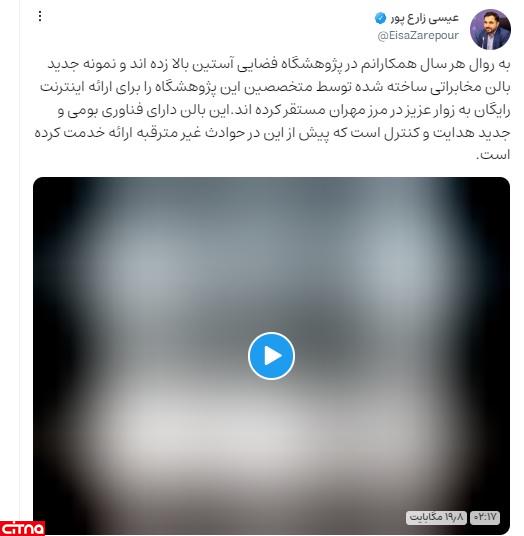Click the final word است. of the tweet
The image size is (524, 536).
coord(493,155)
